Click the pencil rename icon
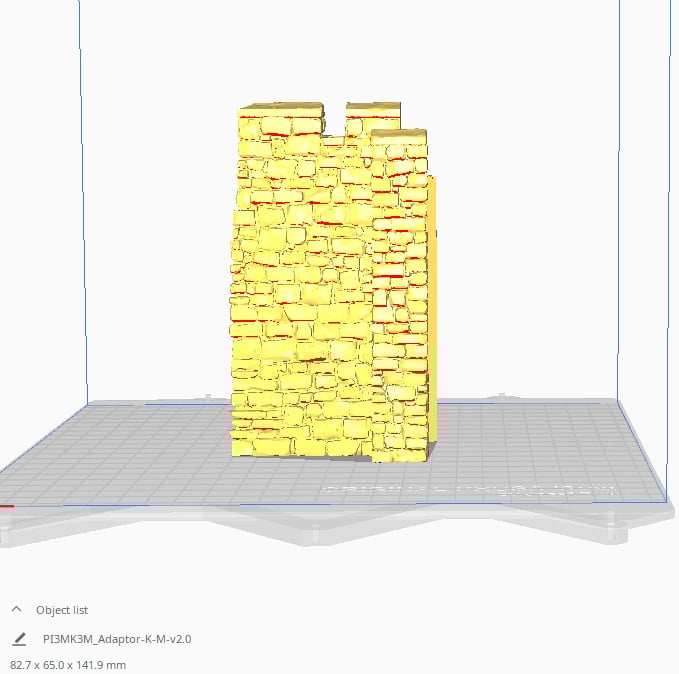This screenshot has height=674, width=679. pos(18,638)
